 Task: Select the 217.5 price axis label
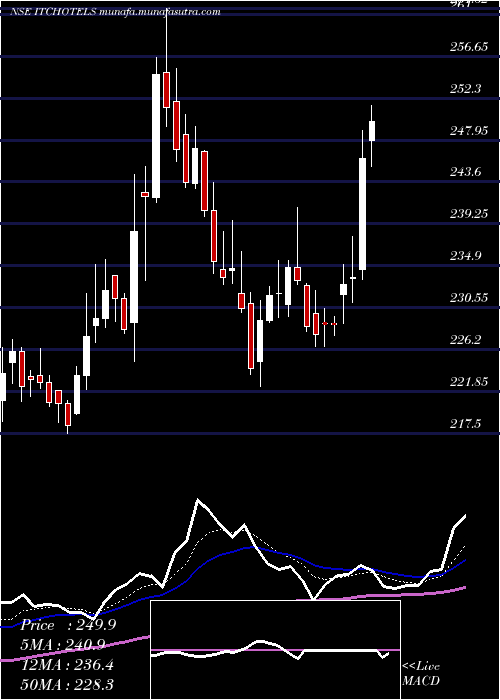[466, 424]
